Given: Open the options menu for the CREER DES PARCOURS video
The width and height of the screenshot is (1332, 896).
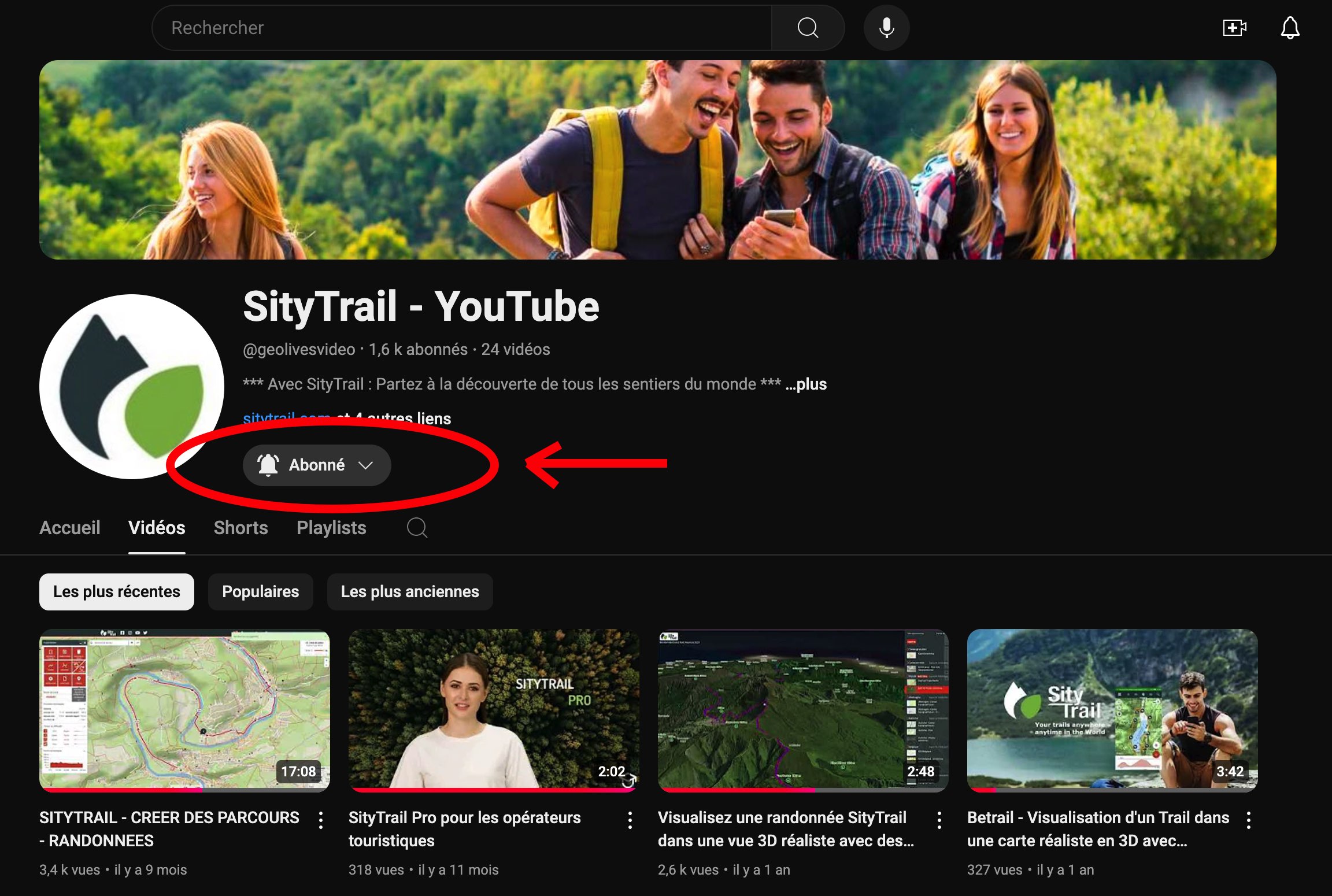Looking at the screenshot, I should (321, 820).
